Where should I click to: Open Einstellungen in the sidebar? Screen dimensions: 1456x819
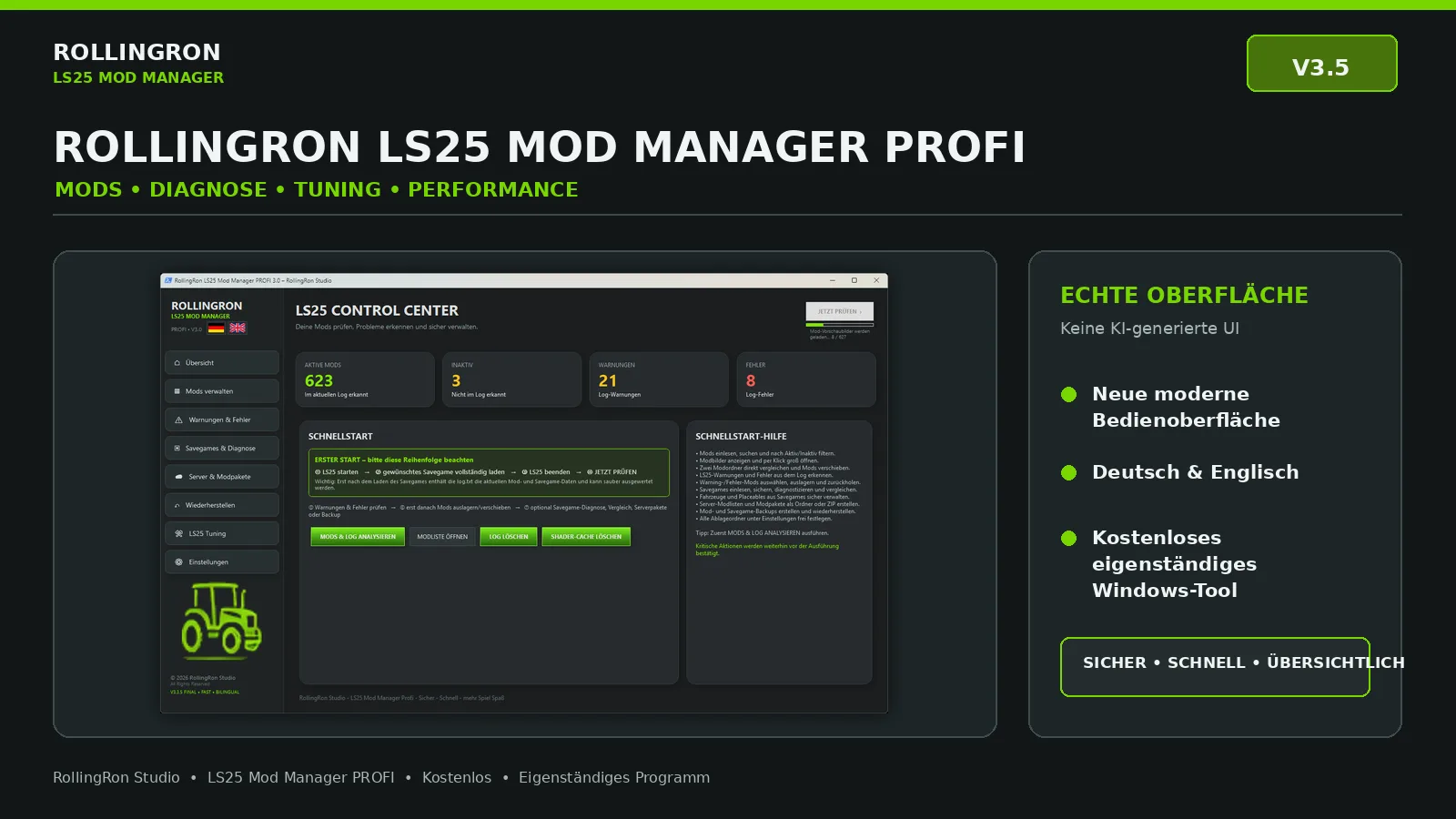coord(222,561)
